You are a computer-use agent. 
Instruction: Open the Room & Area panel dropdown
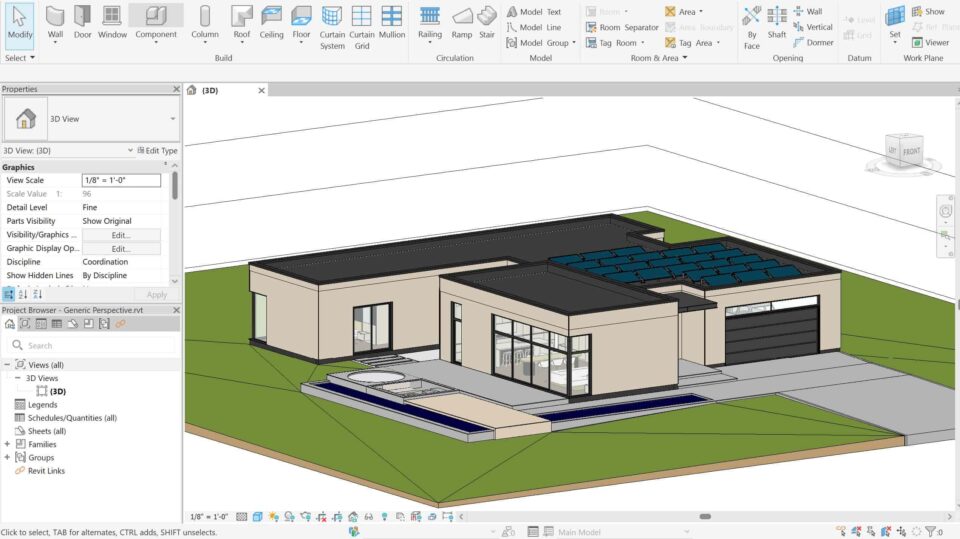click(655, 58)
